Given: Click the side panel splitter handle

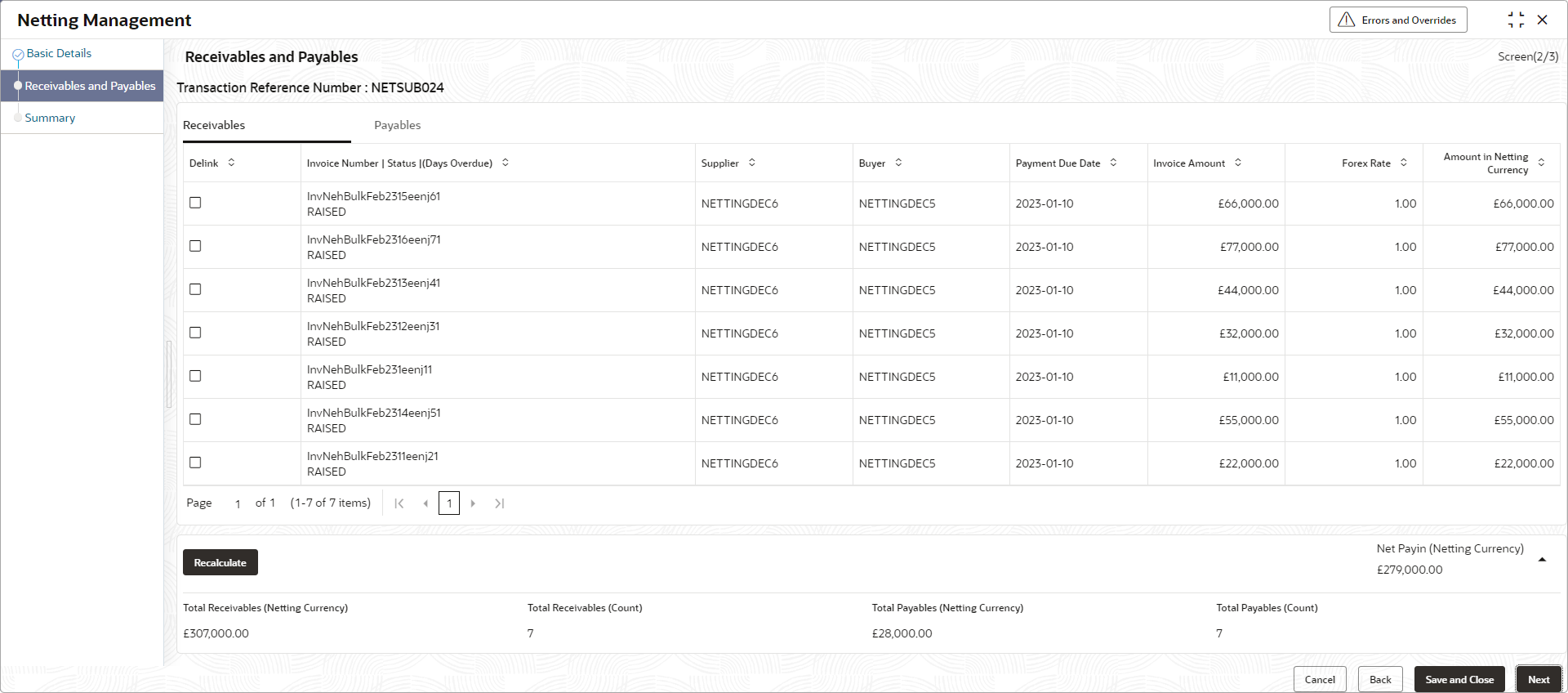Looking at the screenshot, I should [x=169, y=373].
